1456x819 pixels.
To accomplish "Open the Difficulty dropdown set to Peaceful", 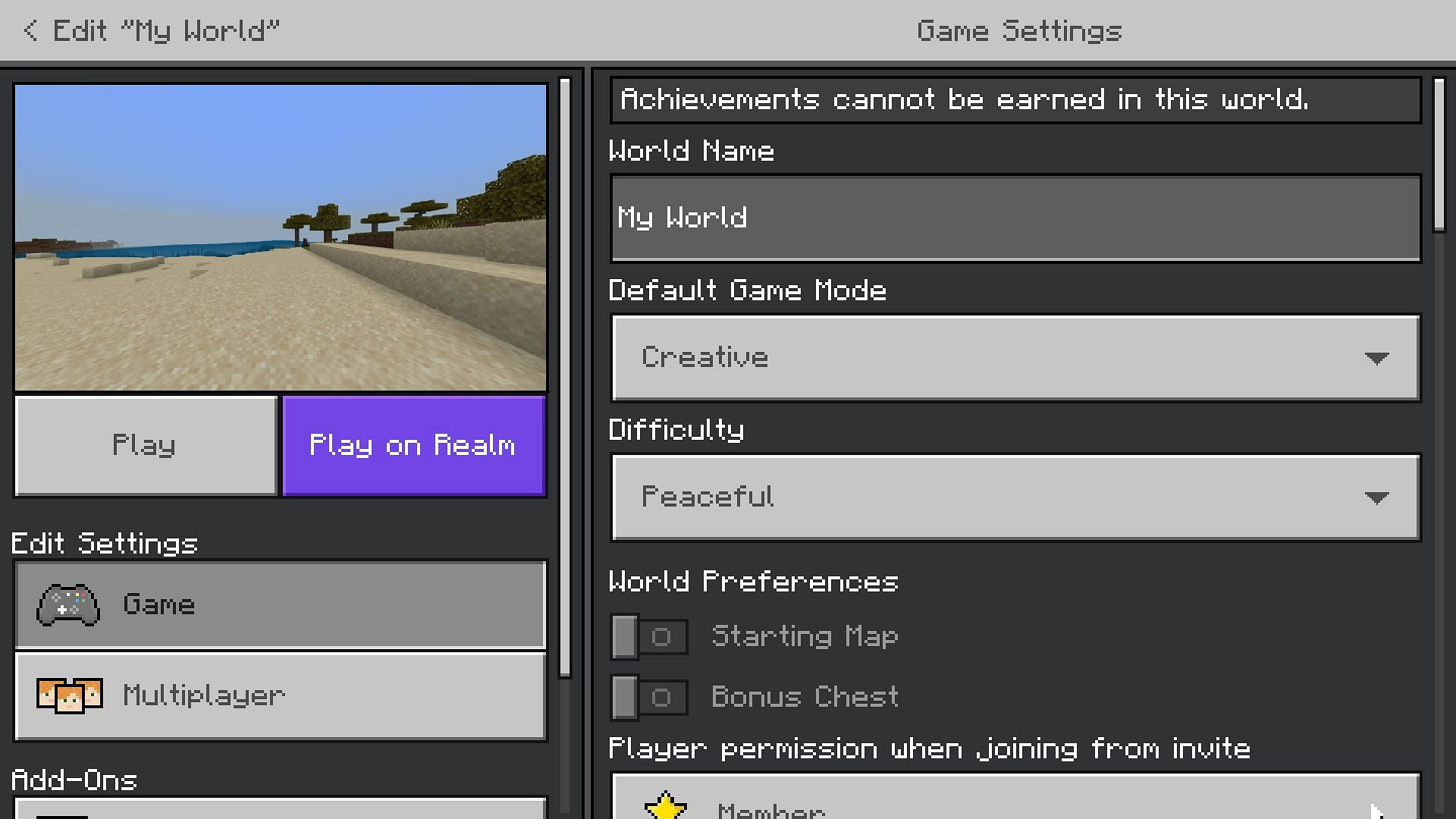I will (x=1015, y=497).
